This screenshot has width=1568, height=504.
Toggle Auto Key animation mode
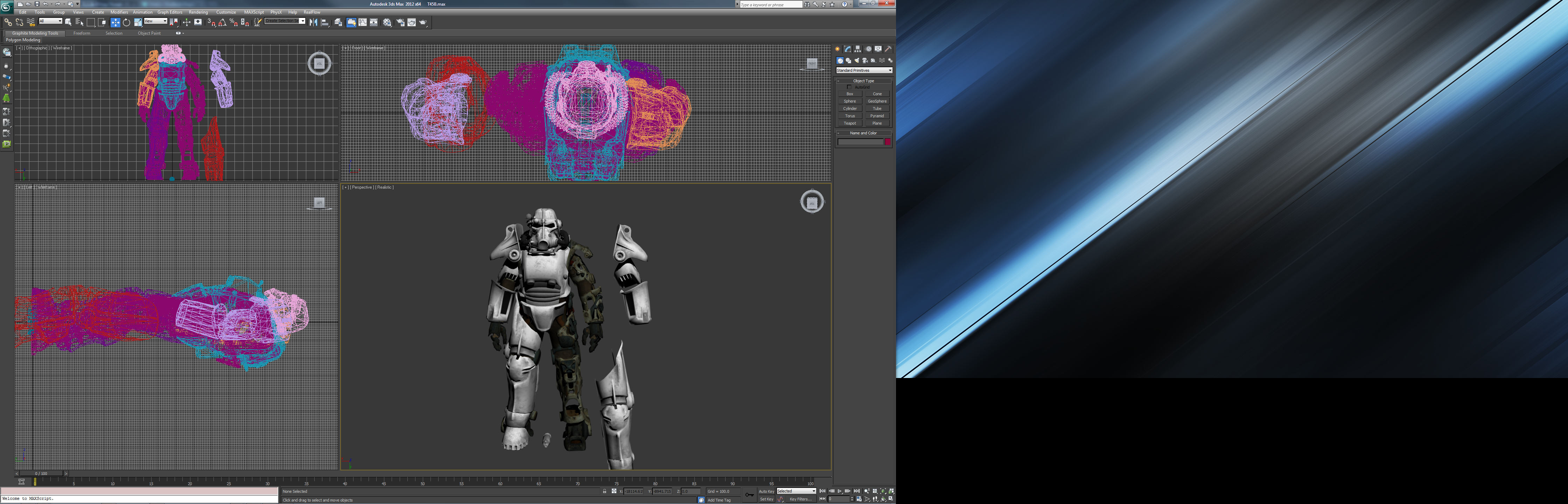[x=766, y=491]
